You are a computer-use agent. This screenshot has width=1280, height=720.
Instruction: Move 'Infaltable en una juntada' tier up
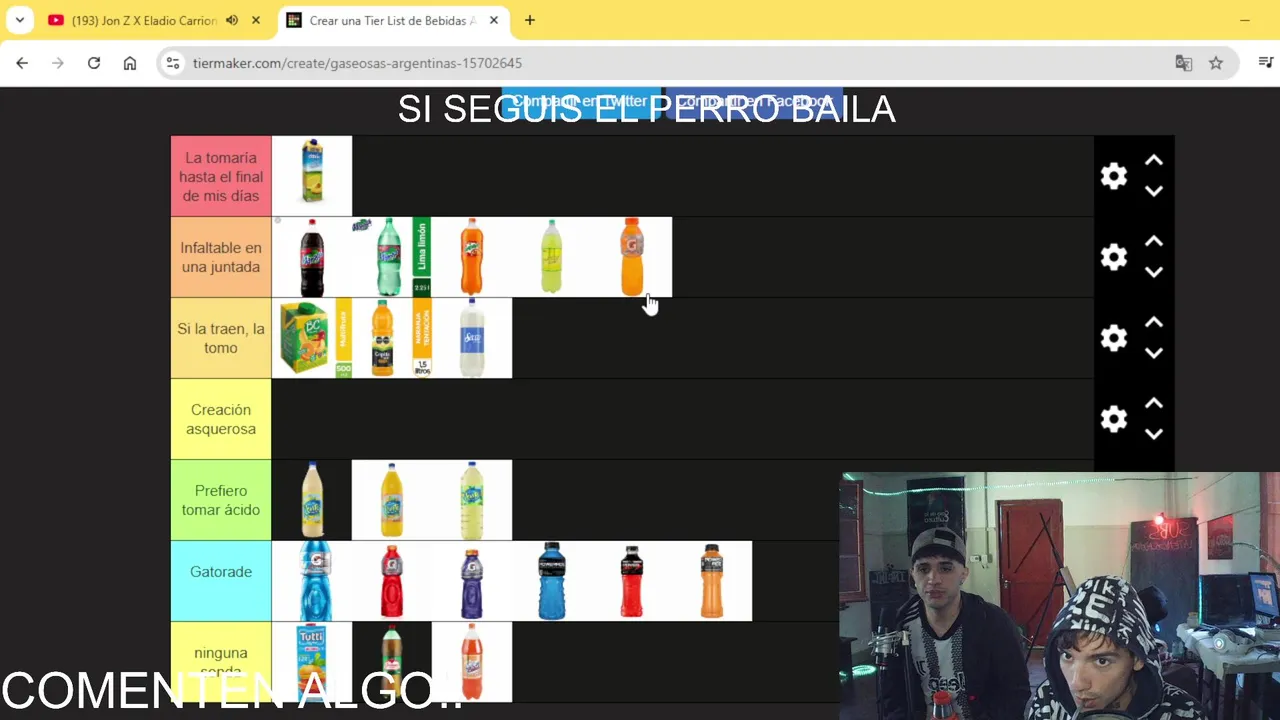(x=1153, y=241)
